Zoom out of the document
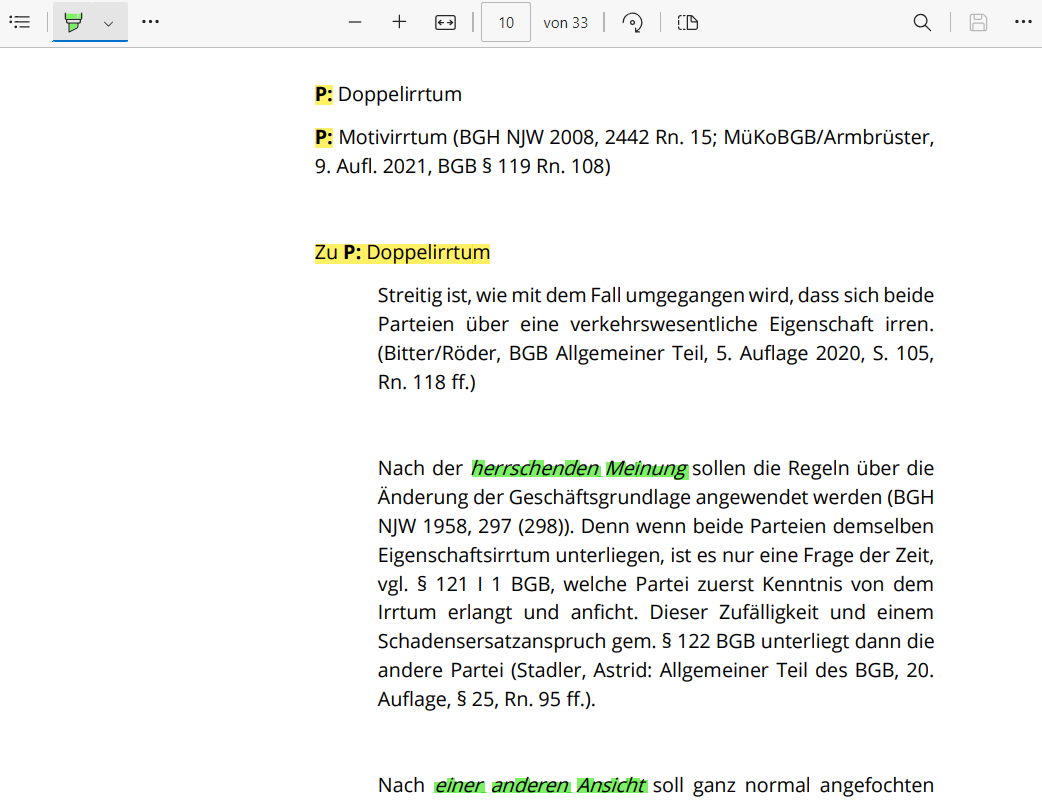1042x803 pixels. tap(355, 22)
